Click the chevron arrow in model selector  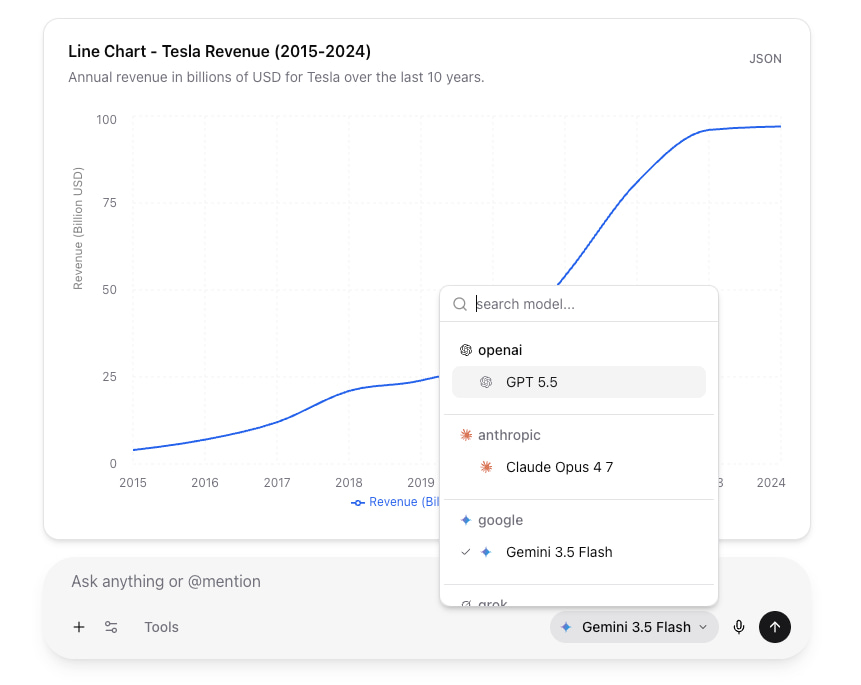pos(703,627)
